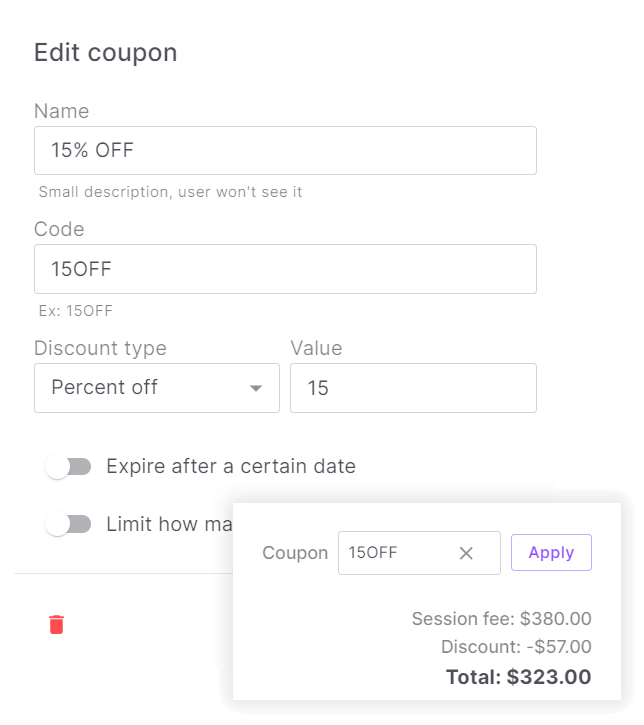This screenshot has width=644, height=725.
Task: Open the Percent off discount type dropdown
Action: (x=156, y=388)
